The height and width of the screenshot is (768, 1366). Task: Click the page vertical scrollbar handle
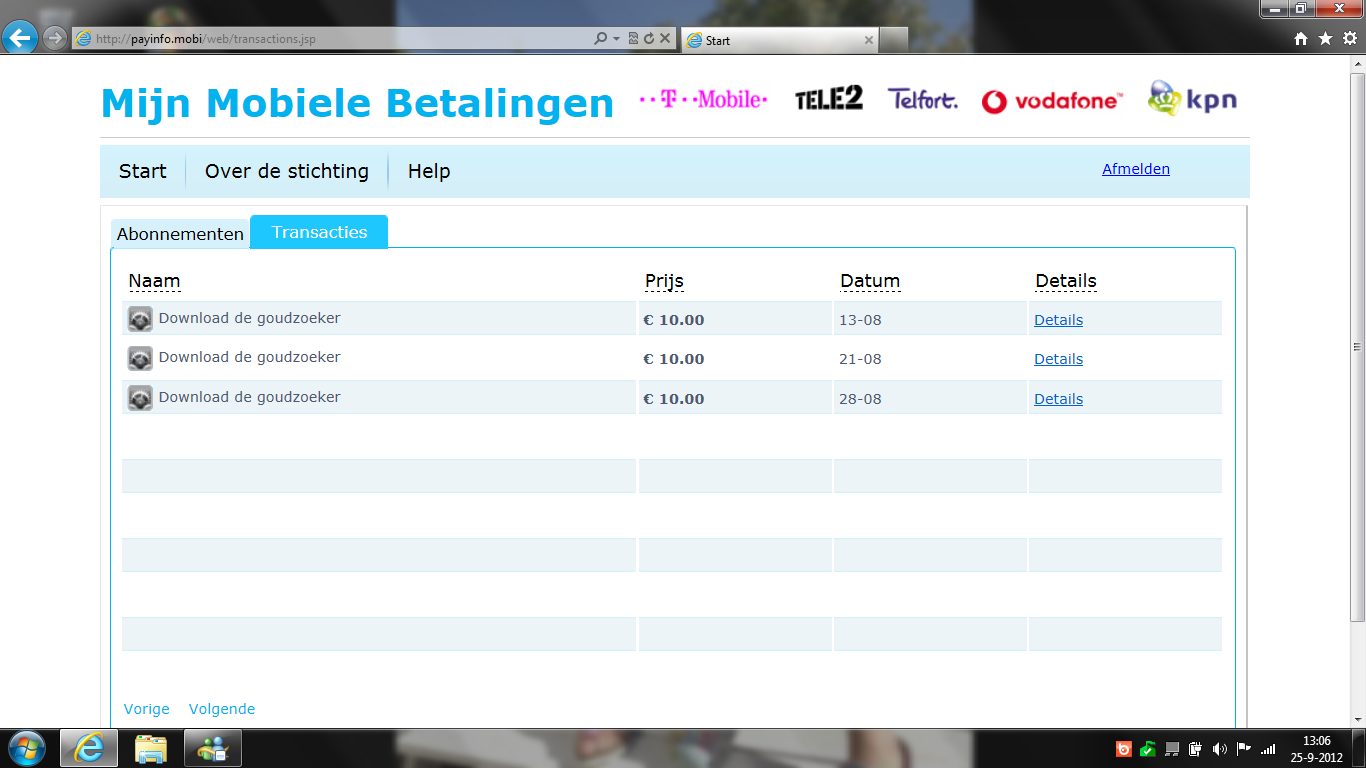point(1357,347)
